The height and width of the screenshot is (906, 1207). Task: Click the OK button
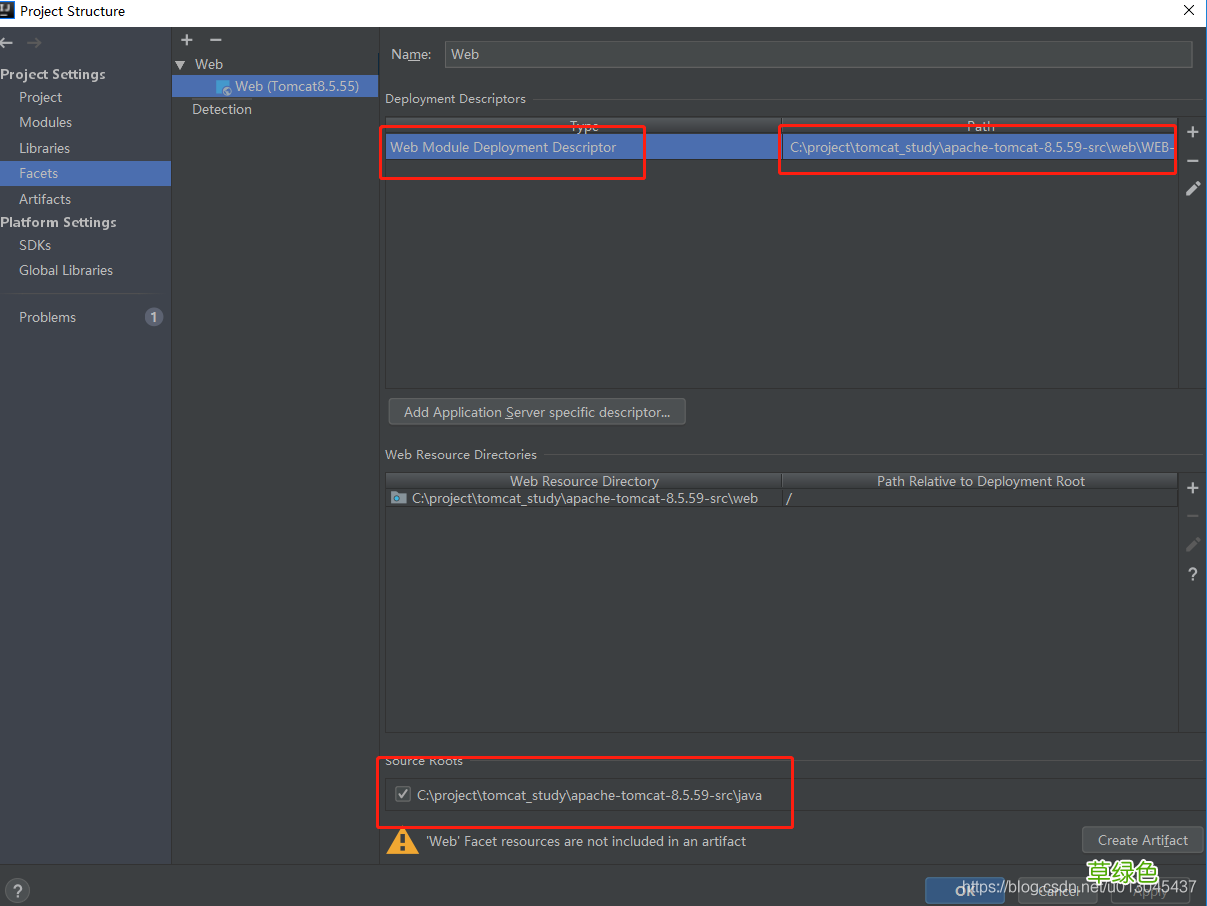(x=965, y=890)
